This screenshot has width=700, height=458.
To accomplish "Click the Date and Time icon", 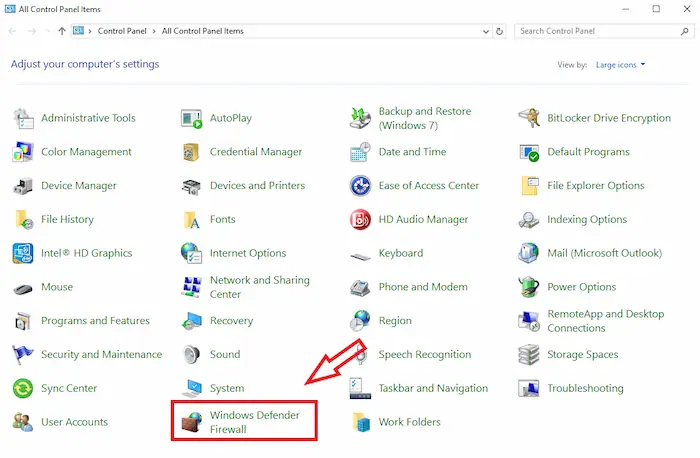I will (x=360, y=152).
